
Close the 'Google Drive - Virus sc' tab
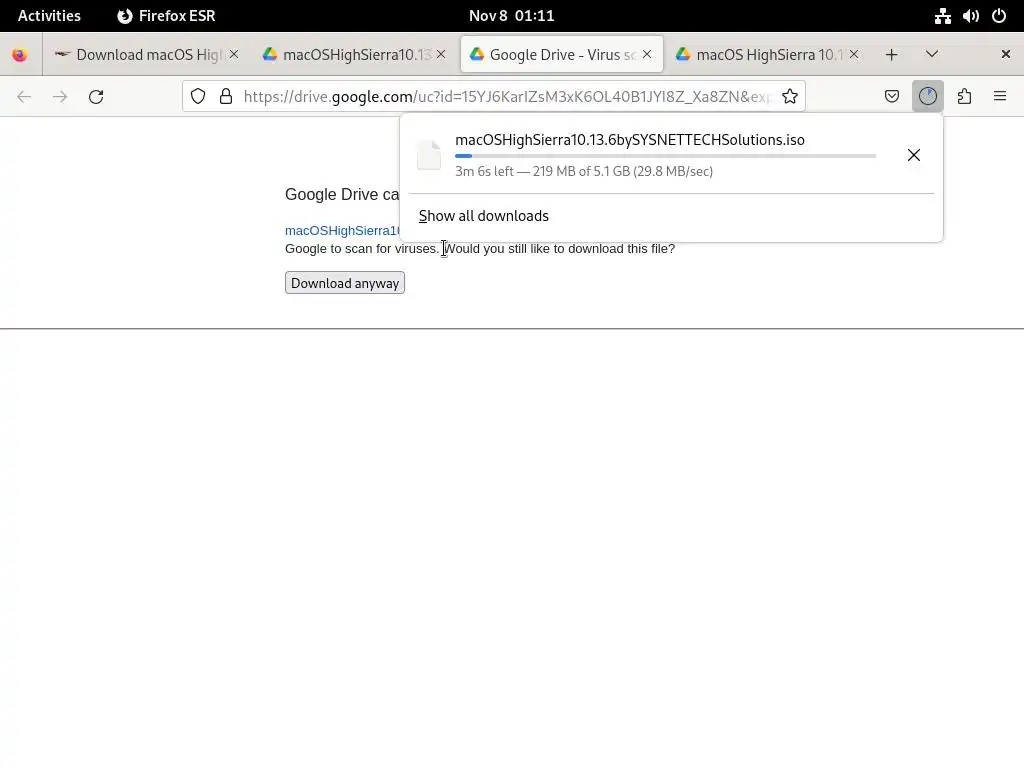click(x=647, y=54)
